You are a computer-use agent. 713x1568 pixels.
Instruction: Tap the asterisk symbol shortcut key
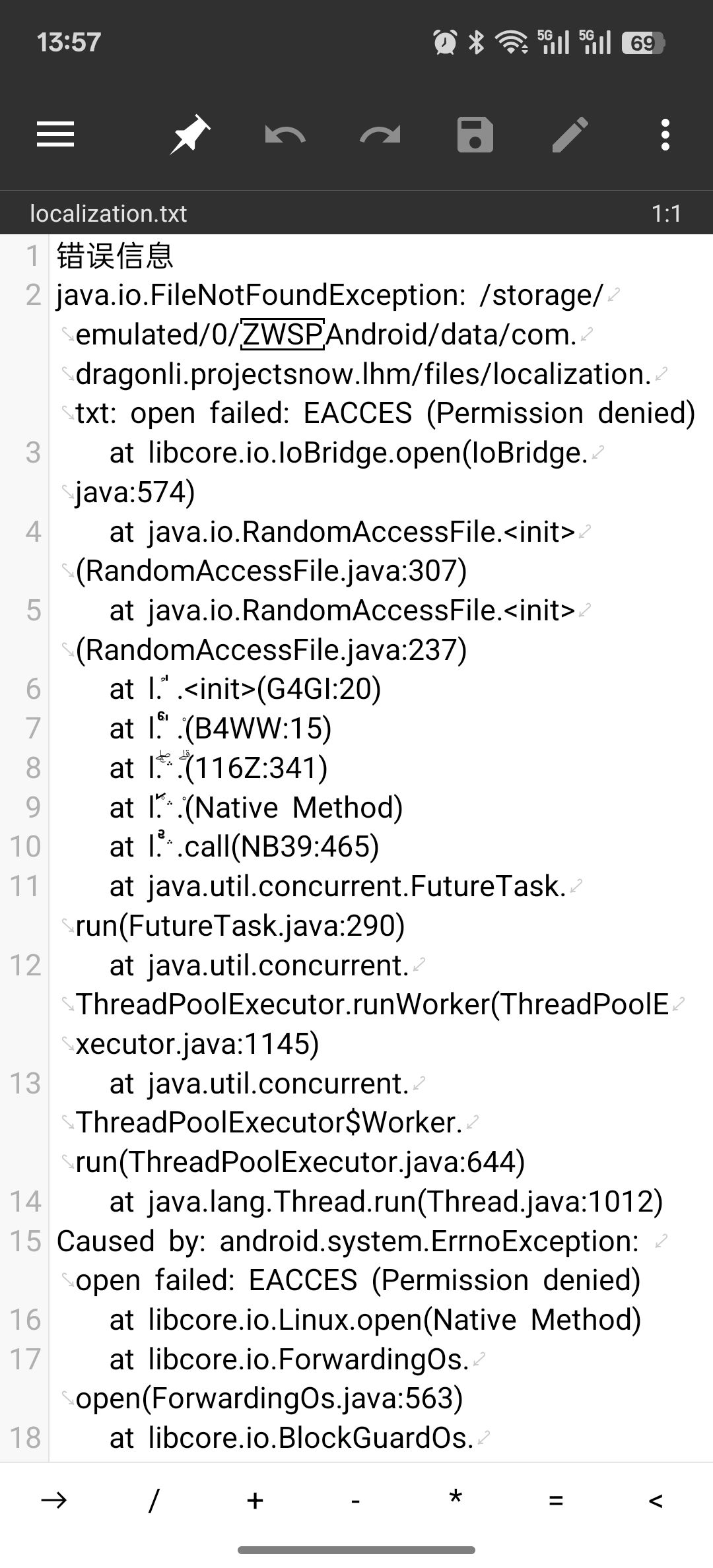455,1498
